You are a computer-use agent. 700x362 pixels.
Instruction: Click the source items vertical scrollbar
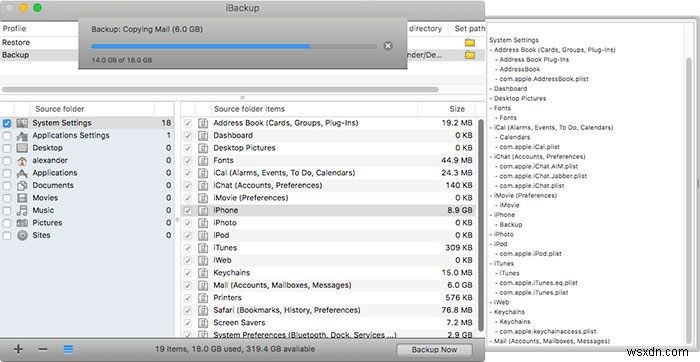click(480, 225)
